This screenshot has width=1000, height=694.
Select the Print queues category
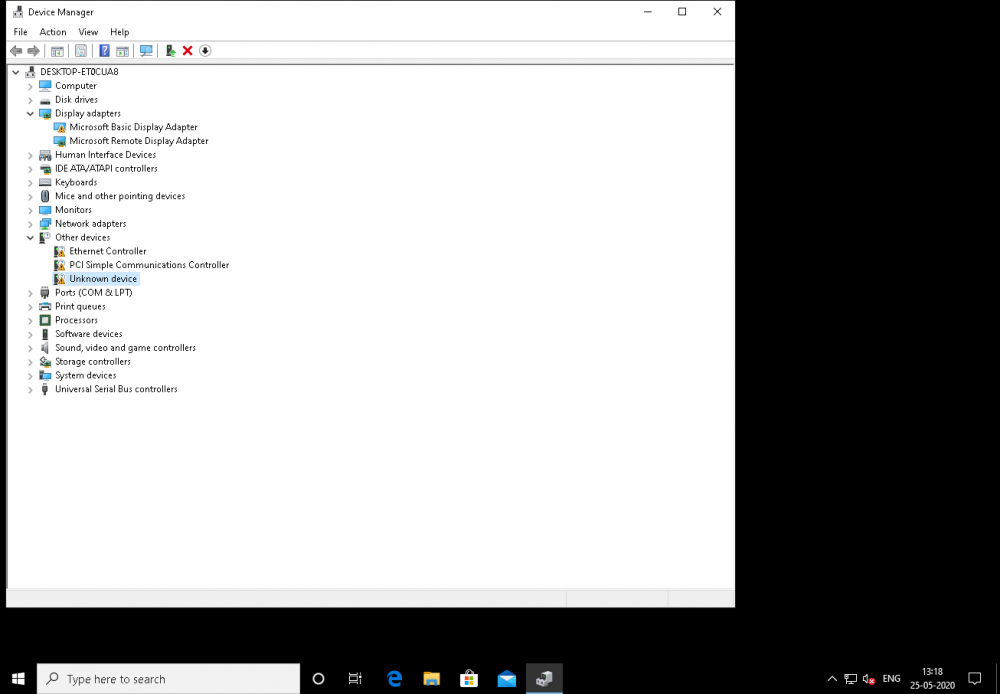point(80,307)
